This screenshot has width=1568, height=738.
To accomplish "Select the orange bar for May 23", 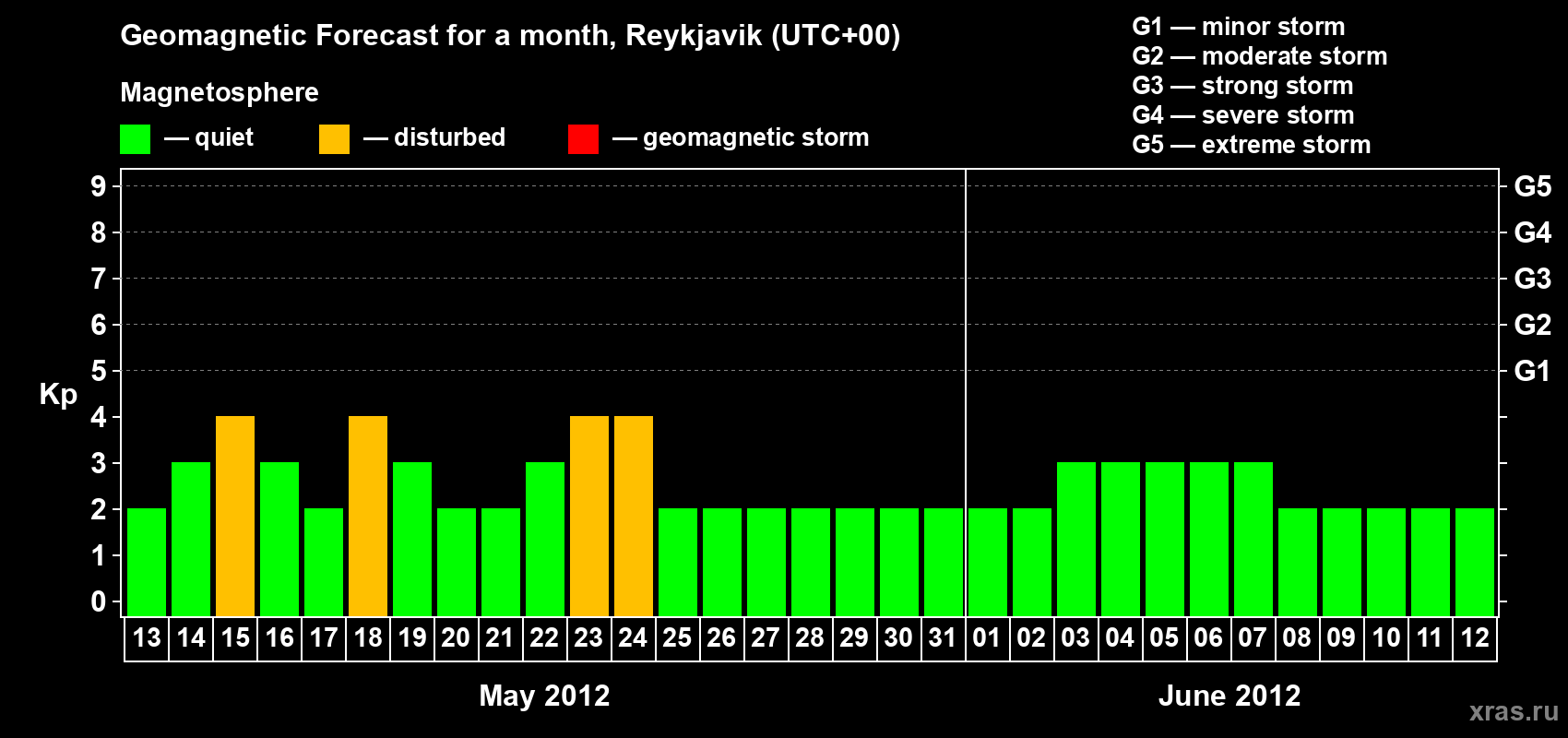I will pyautogui.click(x=589, y=517).
